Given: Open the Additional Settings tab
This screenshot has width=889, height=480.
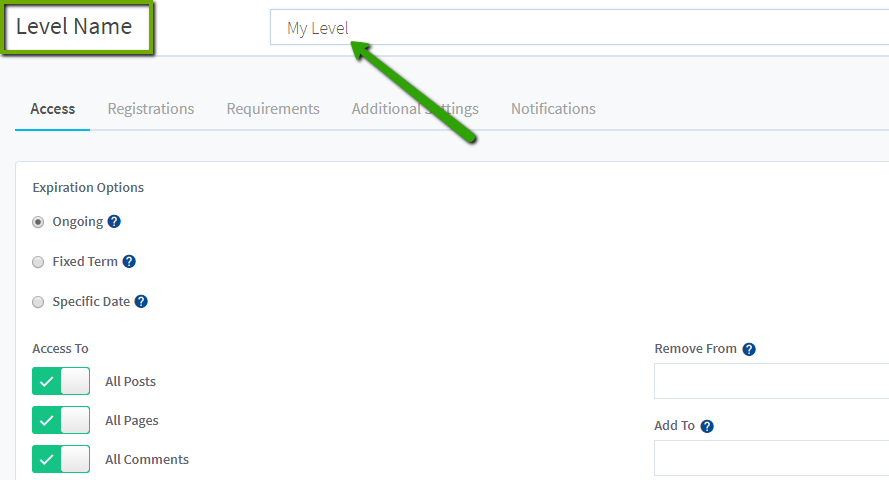Looking at the screenshot, I should pos(415,109).
